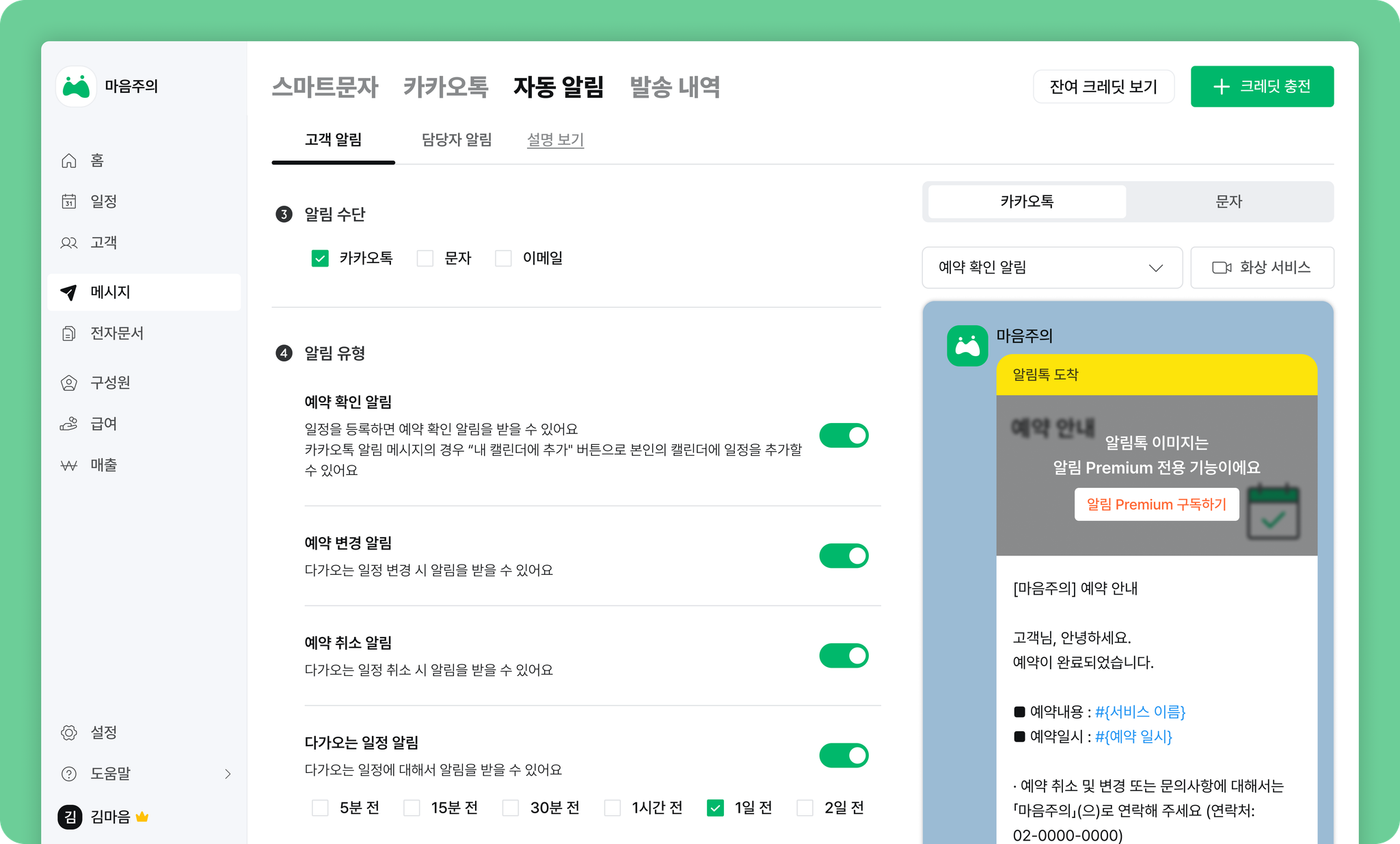Switch to the 스마트문자 tab
Viewport: 1400px width, 844px height.
[x=325, y=87]
